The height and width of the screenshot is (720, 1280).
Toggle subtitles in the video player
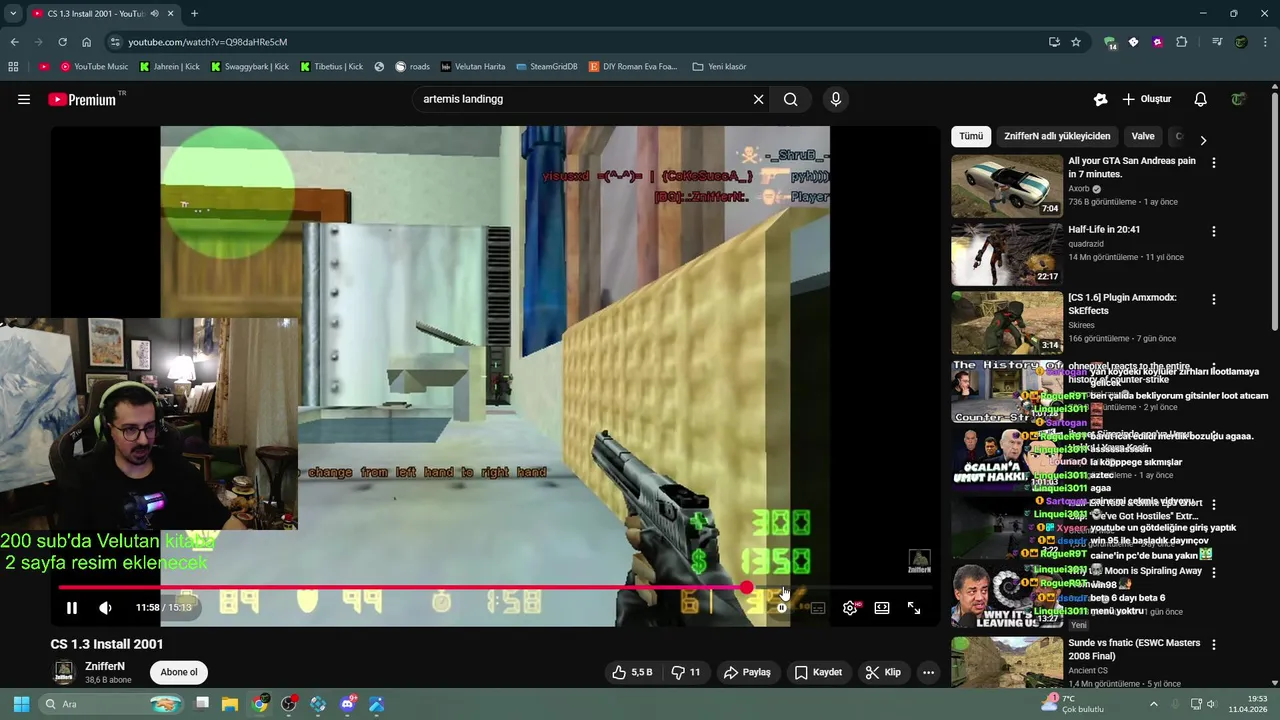[818, 608]
